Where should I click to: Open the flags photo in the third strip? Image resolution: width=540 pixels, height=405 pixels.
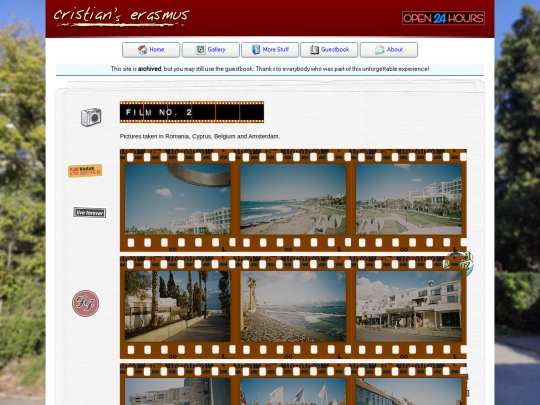293,392
